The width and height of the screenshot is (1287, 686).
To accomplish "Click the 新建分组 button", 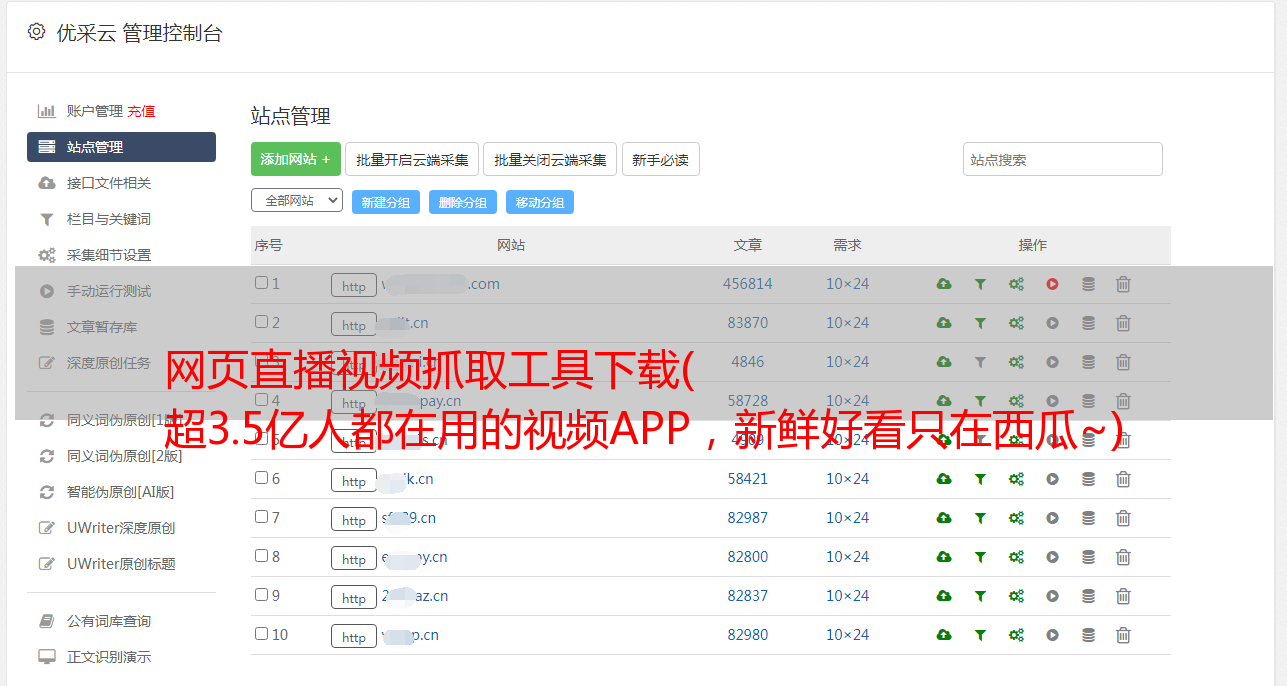I will 386,202.
